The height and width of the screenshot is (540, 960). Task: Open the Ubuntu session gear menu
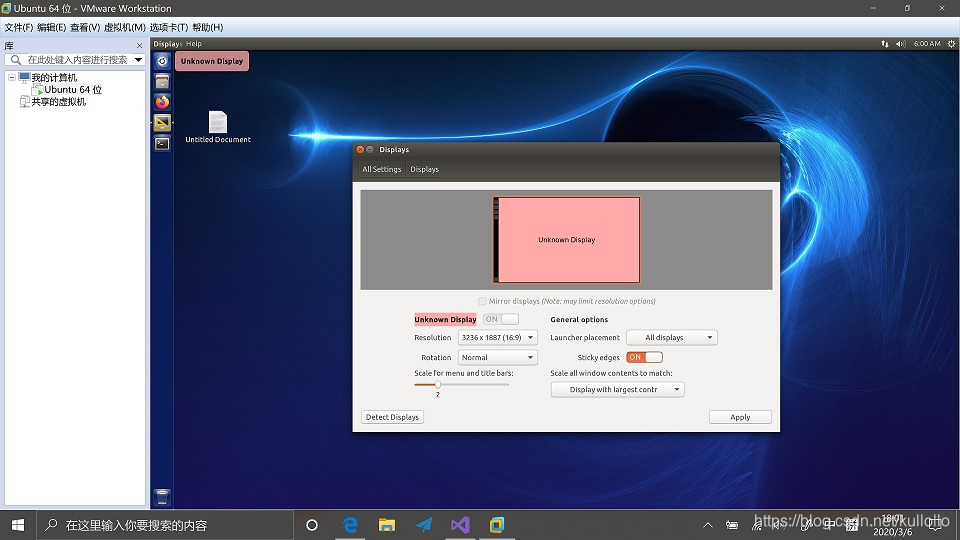[951, 44]
